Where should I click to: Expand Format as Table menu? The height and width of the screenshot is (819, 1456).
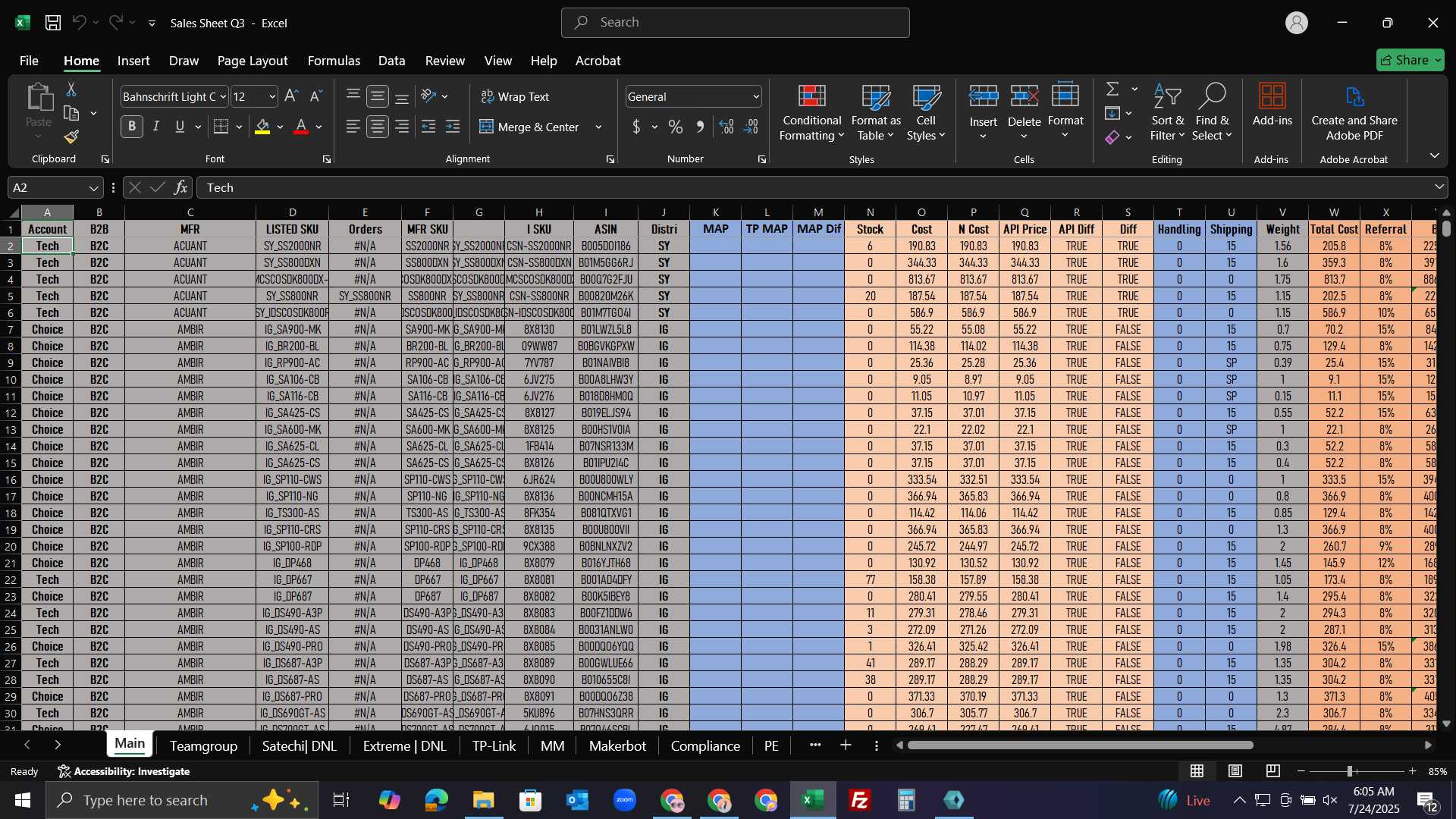pos(875,112)
